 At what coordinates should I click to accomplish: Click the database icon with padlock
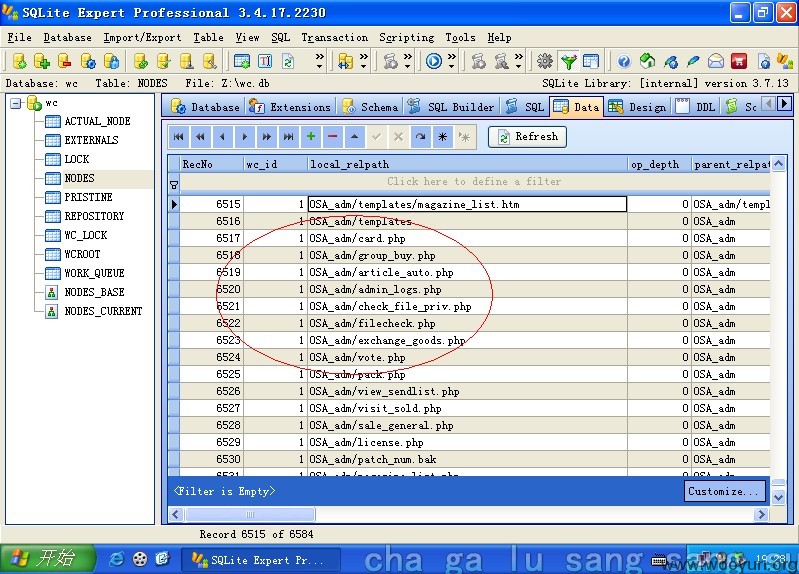click(111, 61)
